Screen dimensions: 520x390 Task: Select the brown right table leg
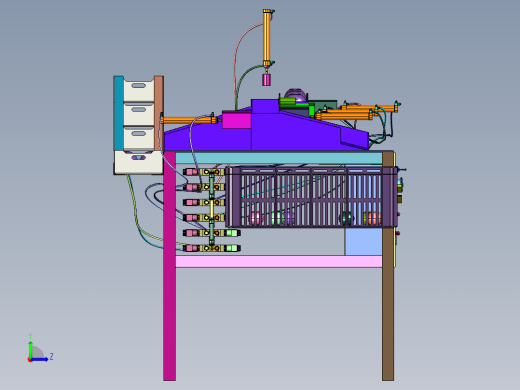coord(388,266)
